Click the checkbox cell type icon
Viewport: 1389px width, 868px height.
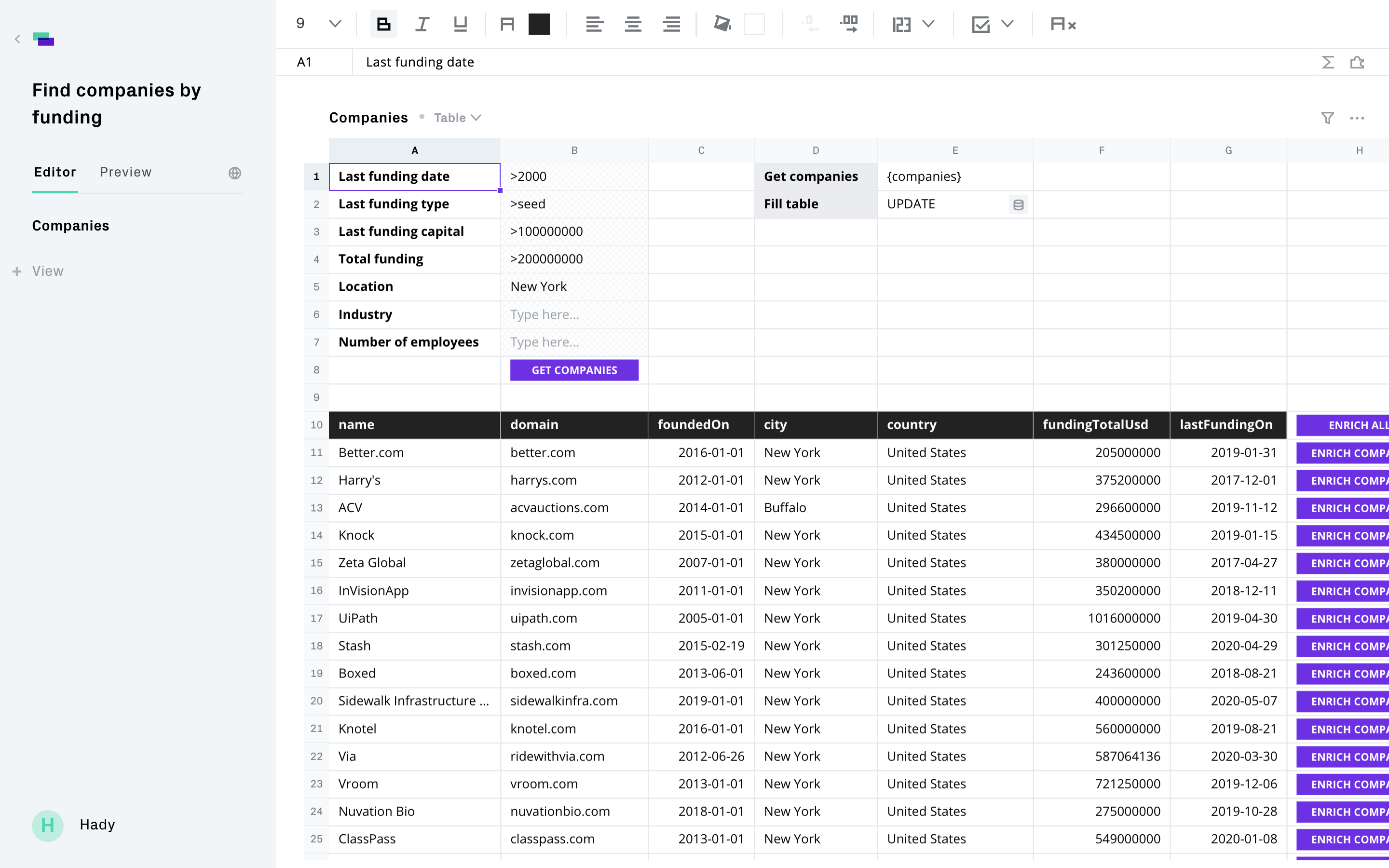tap(981, 24)
